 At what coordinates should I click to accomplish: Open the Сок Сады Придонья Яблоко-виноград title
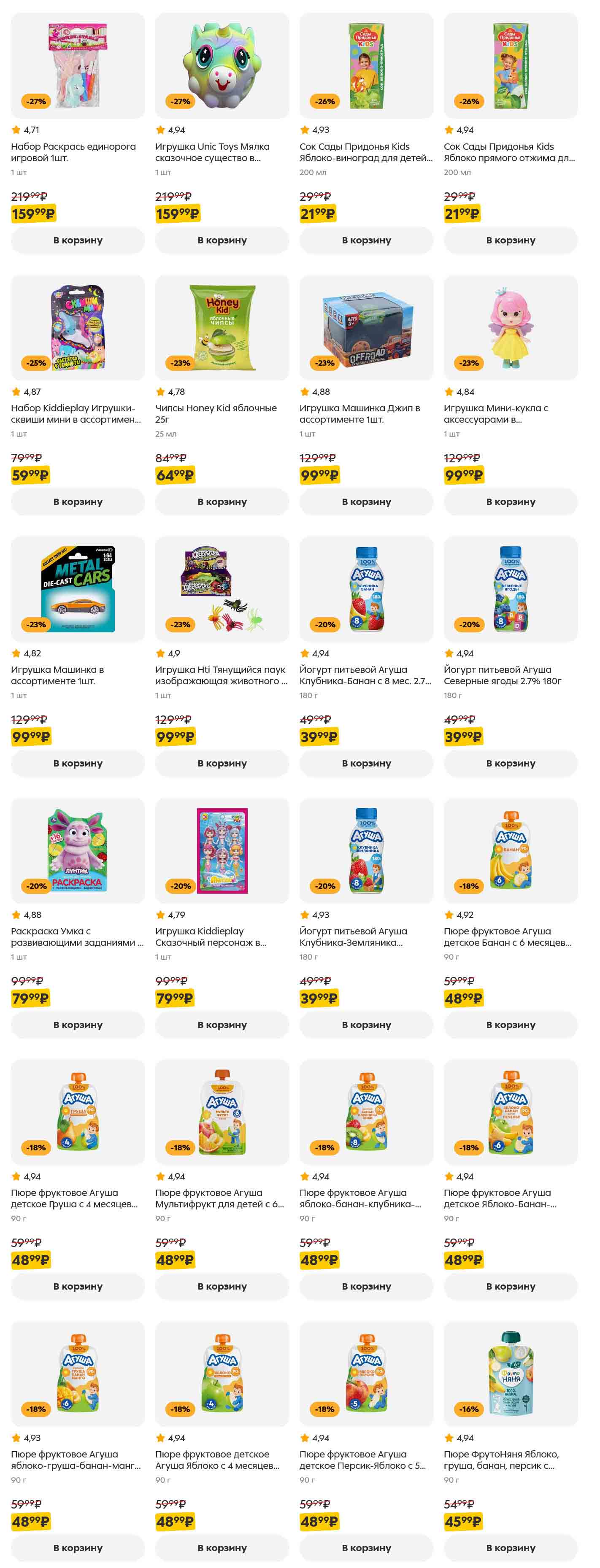(x=365, y=152)
